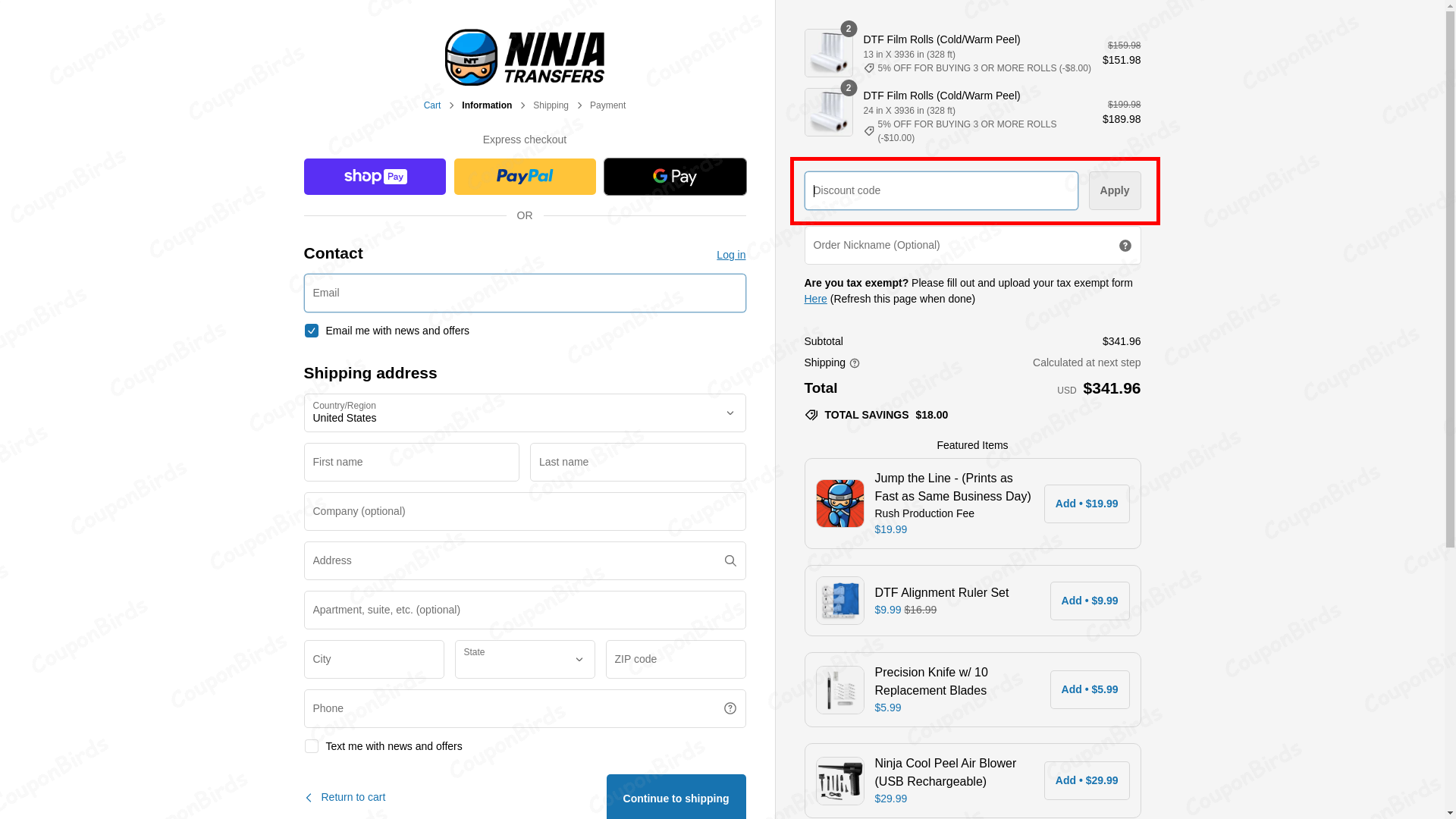Select the Payment breadcrumb step
The width and height of the screenshot is (1456, 819).
coord(607,105)
